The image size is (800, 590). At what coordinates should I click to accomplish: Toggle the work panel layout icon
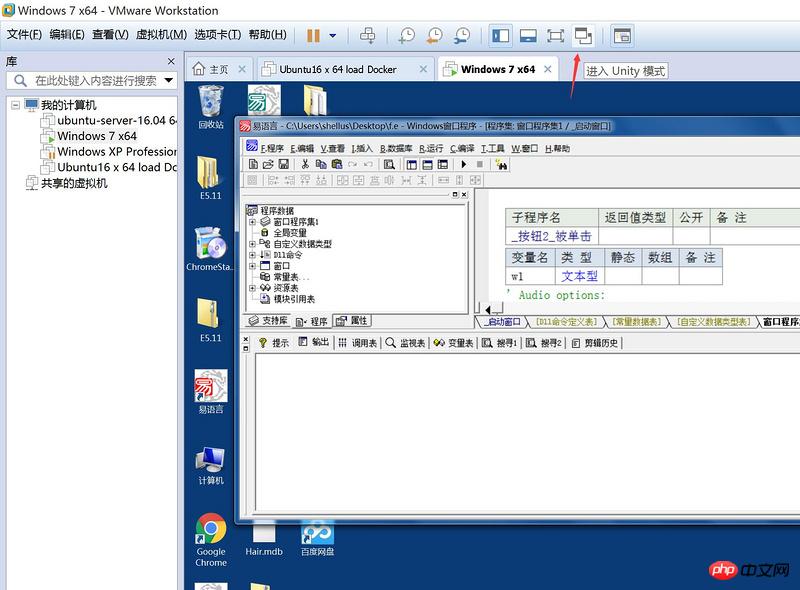(x=411, y=164)
